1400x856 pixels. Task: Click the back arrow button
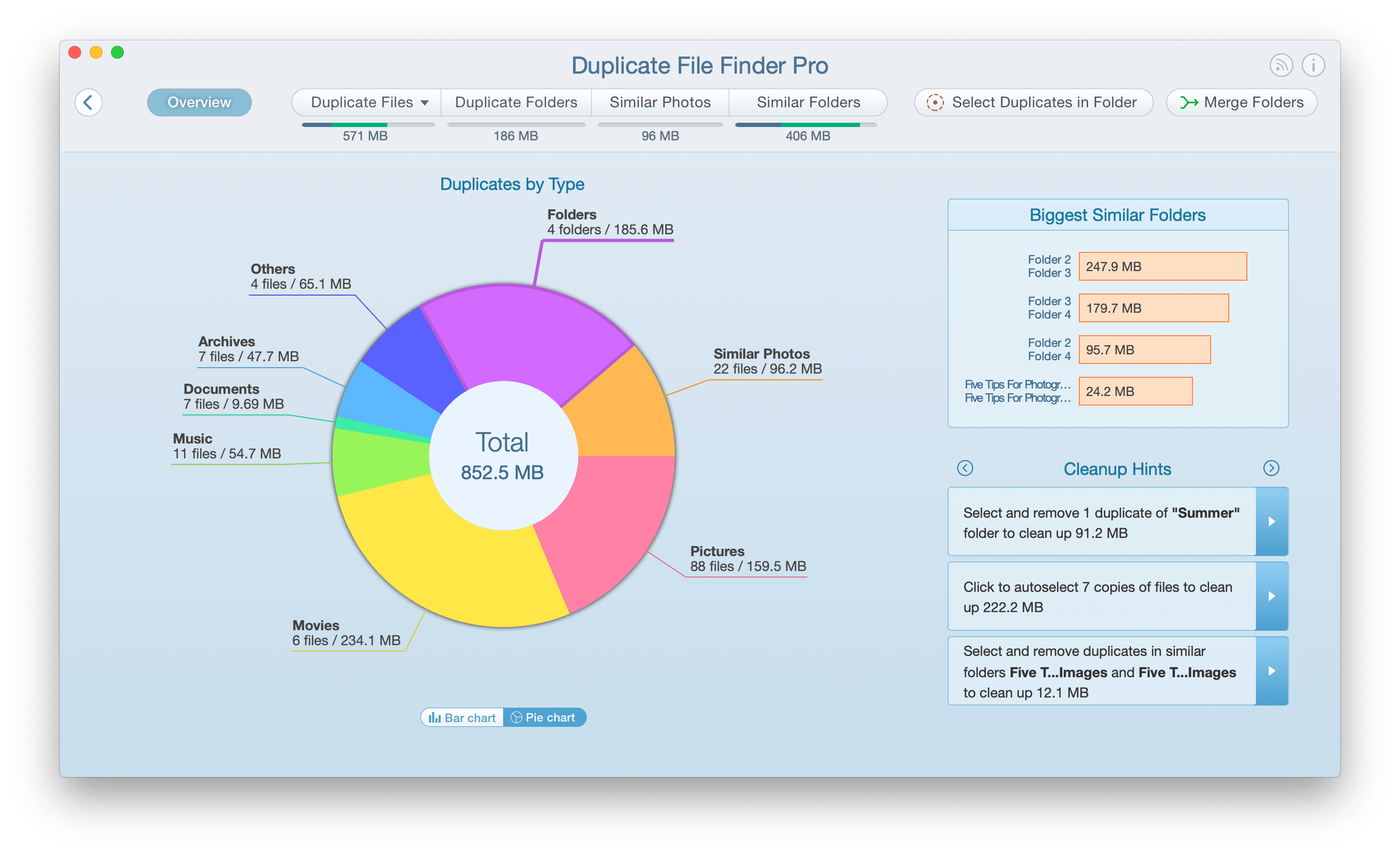click(89, 102)
